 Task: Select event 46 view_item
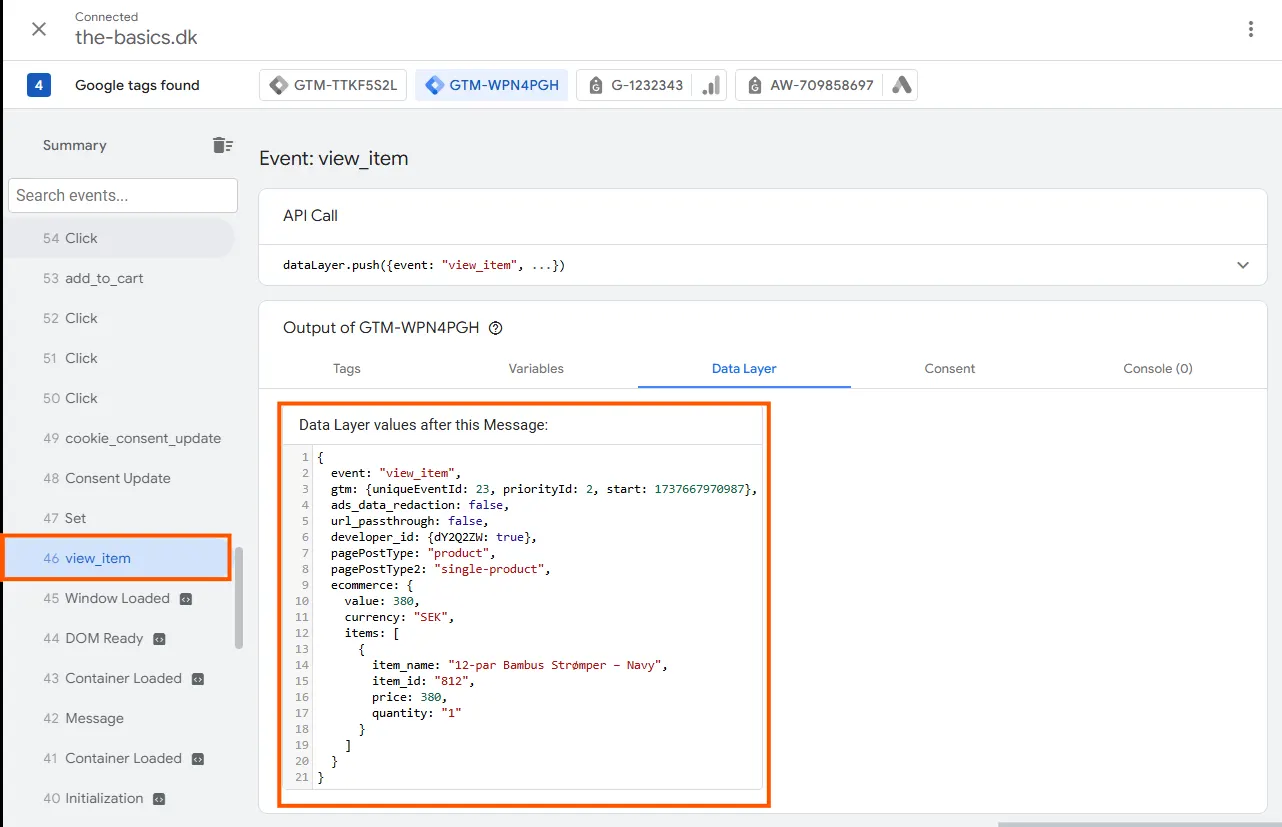click(118, 558)
